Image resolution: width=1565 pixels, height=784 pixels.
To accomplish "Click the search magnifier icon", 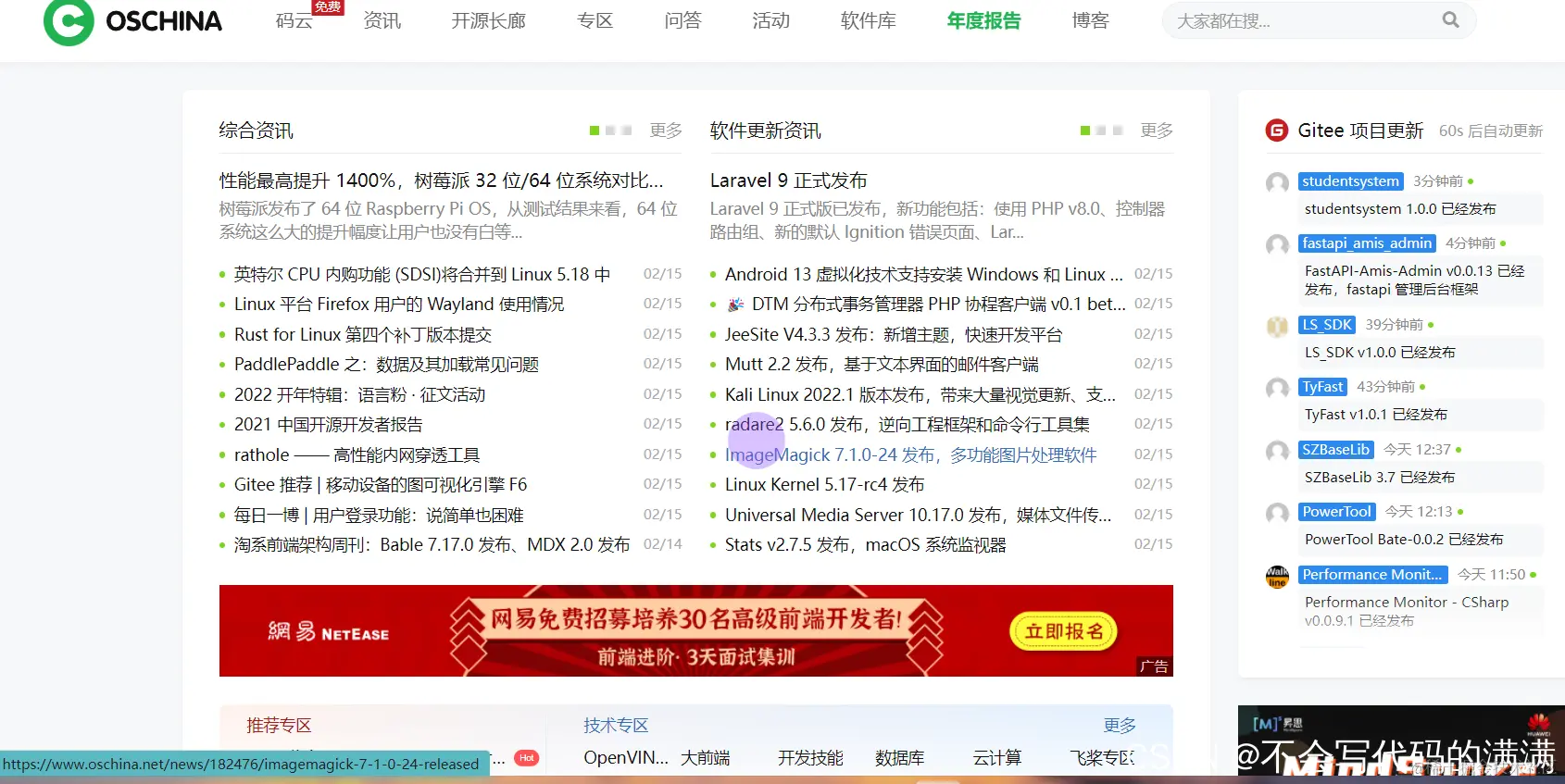I will [x=1450, y=19].
